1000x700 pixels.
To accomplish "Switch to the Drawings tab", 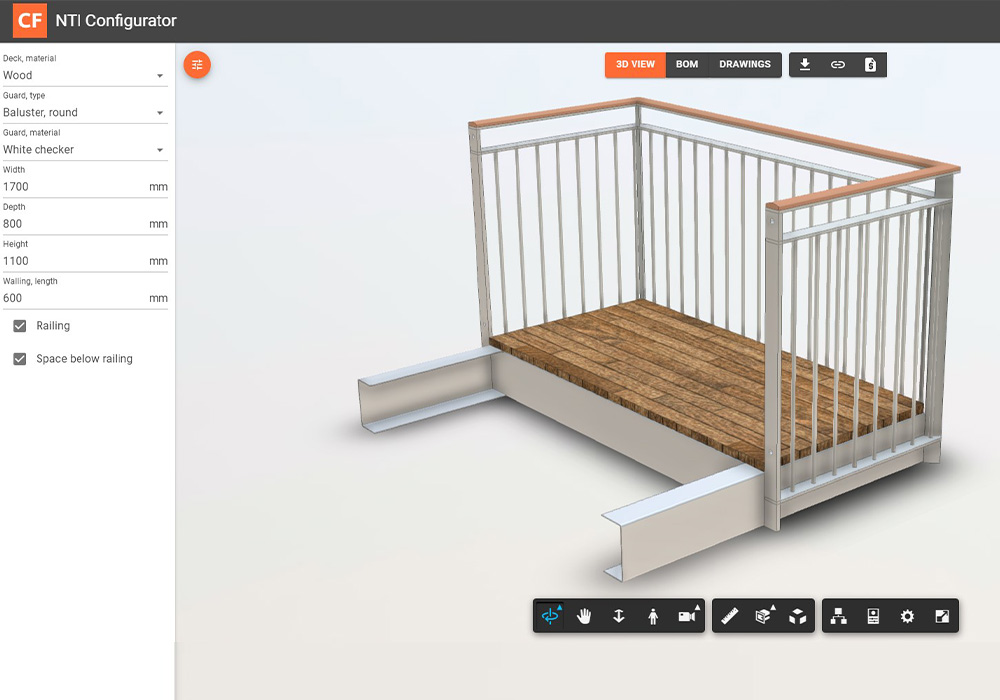I will (x=745, y=65).
